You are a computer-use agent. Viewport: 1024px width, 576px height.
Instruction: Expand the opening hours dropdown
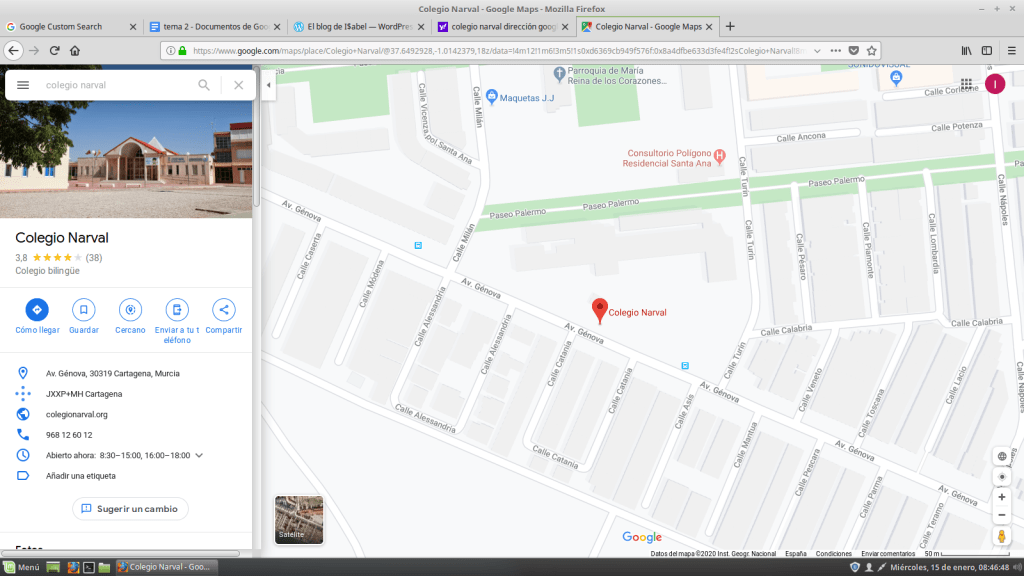[199, 455]
